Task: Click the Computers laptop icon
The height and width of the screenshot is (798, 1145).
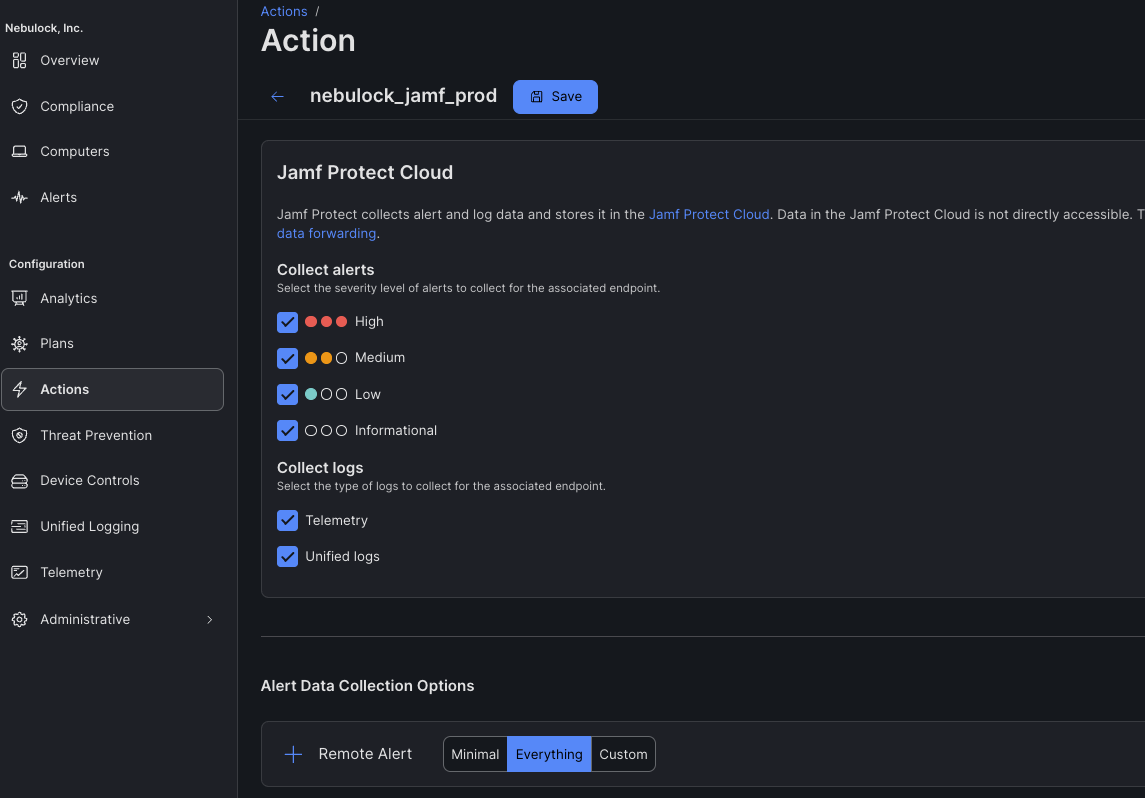Action: 20,152
